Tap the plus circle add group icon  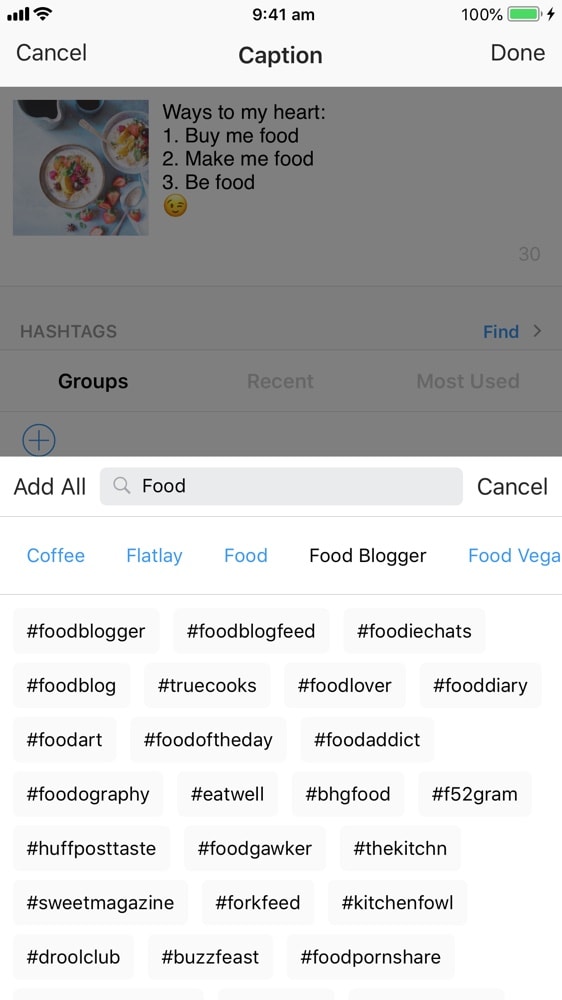[39, 440]
